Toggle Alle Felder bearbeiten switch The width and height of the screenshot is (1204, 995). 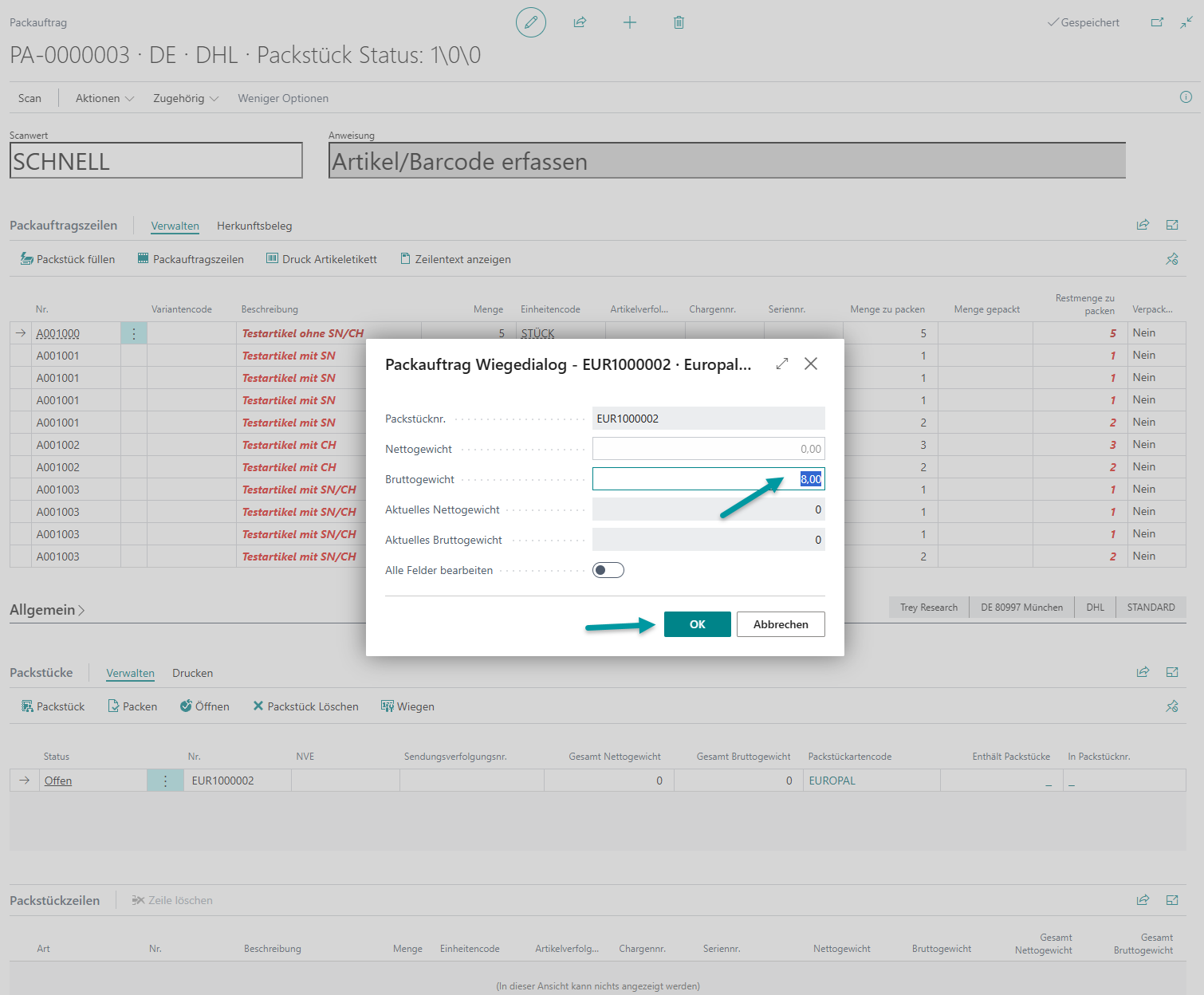tap(608, 570)
